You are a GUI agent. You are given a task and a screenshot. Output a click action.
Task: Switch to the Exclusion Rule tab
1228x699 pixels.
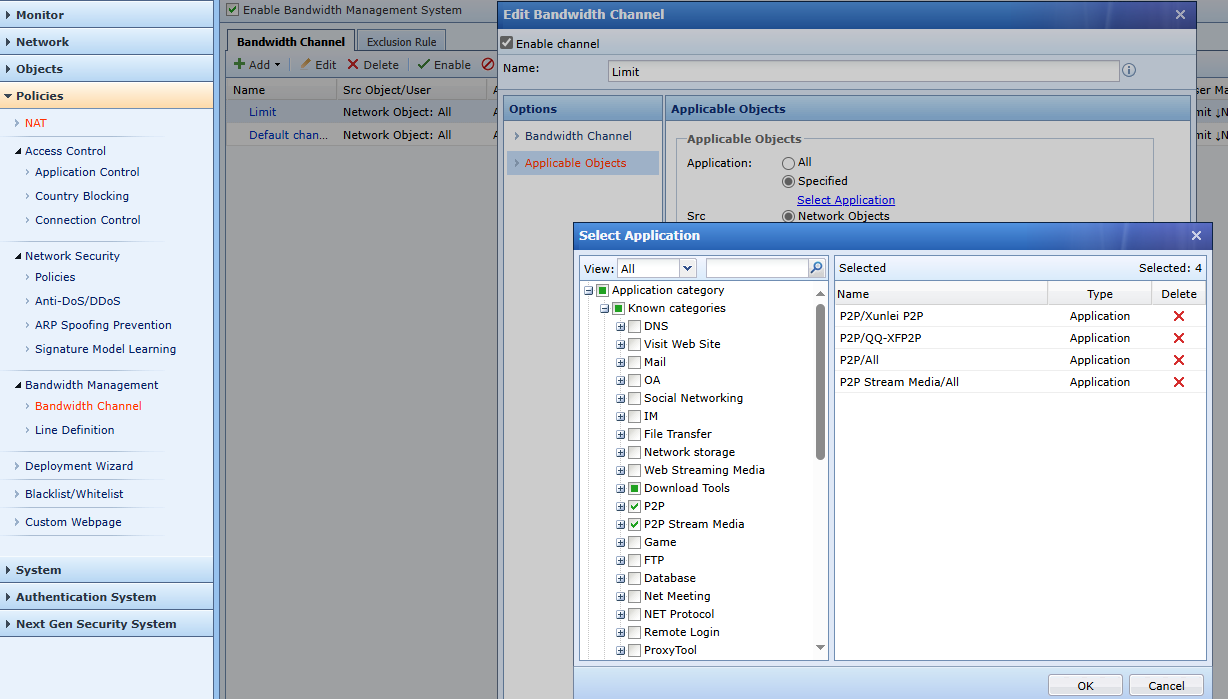[401, 42]
